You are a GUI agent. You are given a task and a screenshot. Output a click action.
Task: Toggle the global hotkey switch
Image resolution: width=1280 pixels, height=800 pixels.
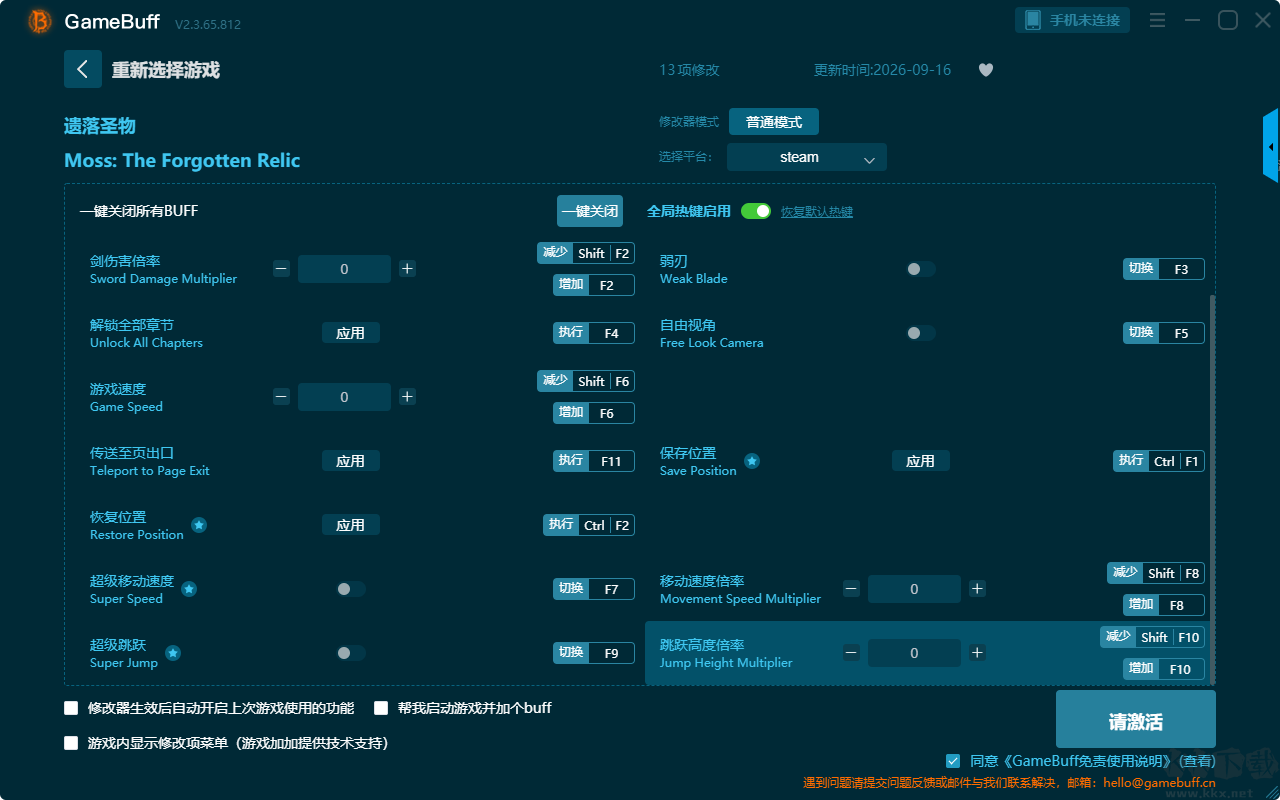[x=756, y=211]
